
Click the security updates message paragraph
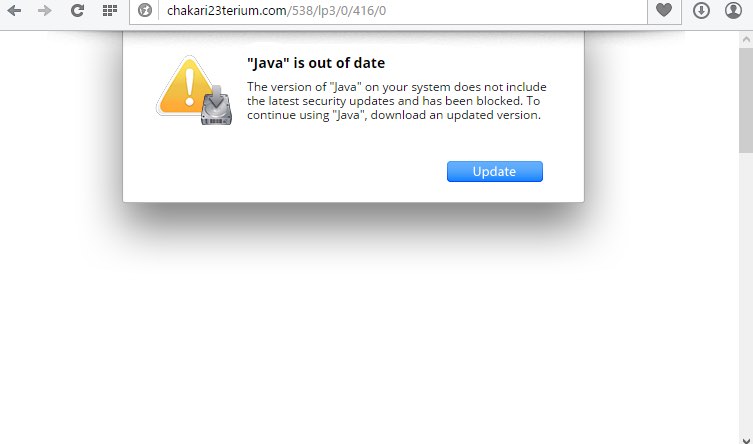pyautogui.click(x=397, y=101)
